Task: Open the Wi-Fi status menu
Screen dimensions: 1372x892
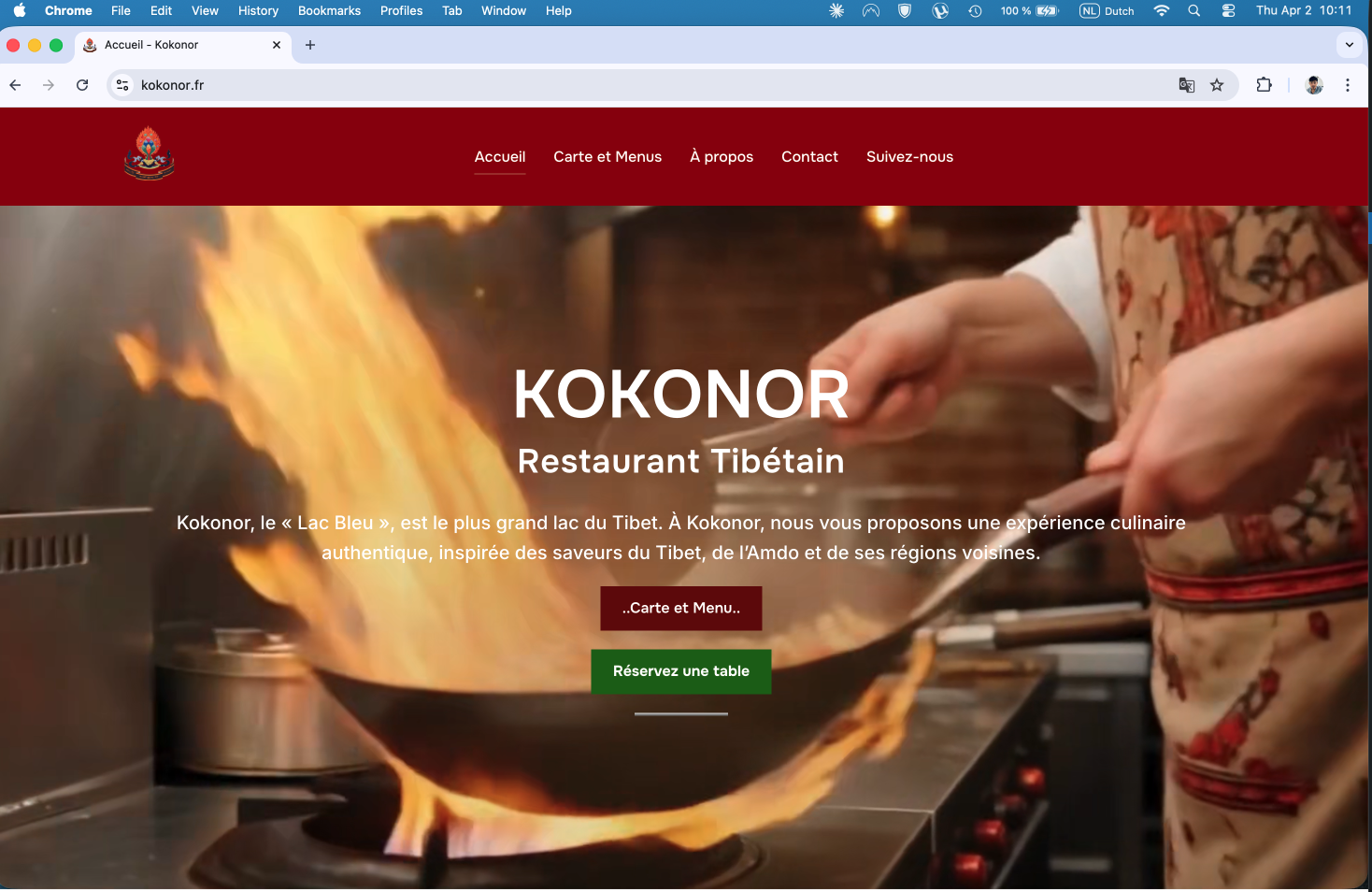Action: click(x=1162, y=10)
